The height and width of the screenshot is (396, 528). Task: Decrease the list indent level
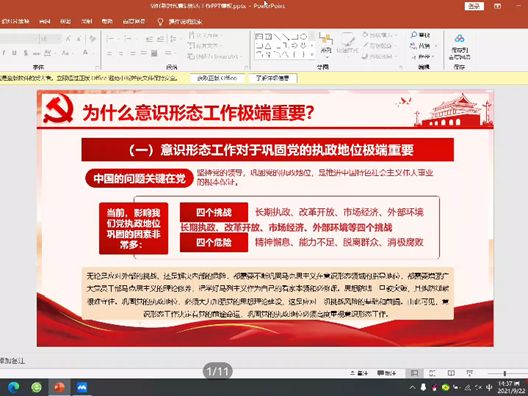pos(149,39)
